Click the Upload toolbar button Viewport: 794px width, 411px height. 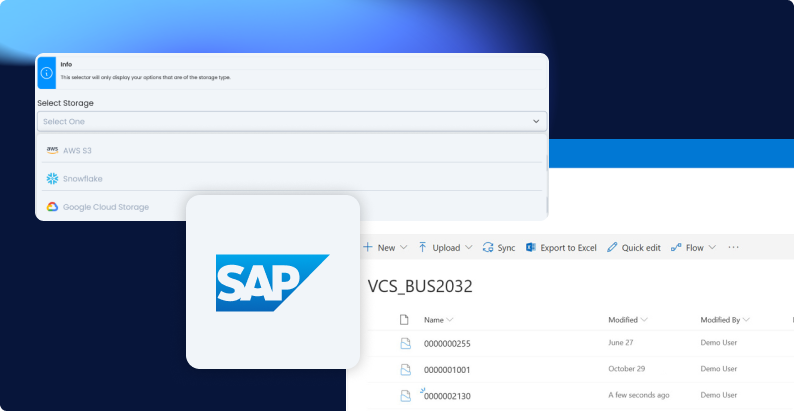coord(446,248)
